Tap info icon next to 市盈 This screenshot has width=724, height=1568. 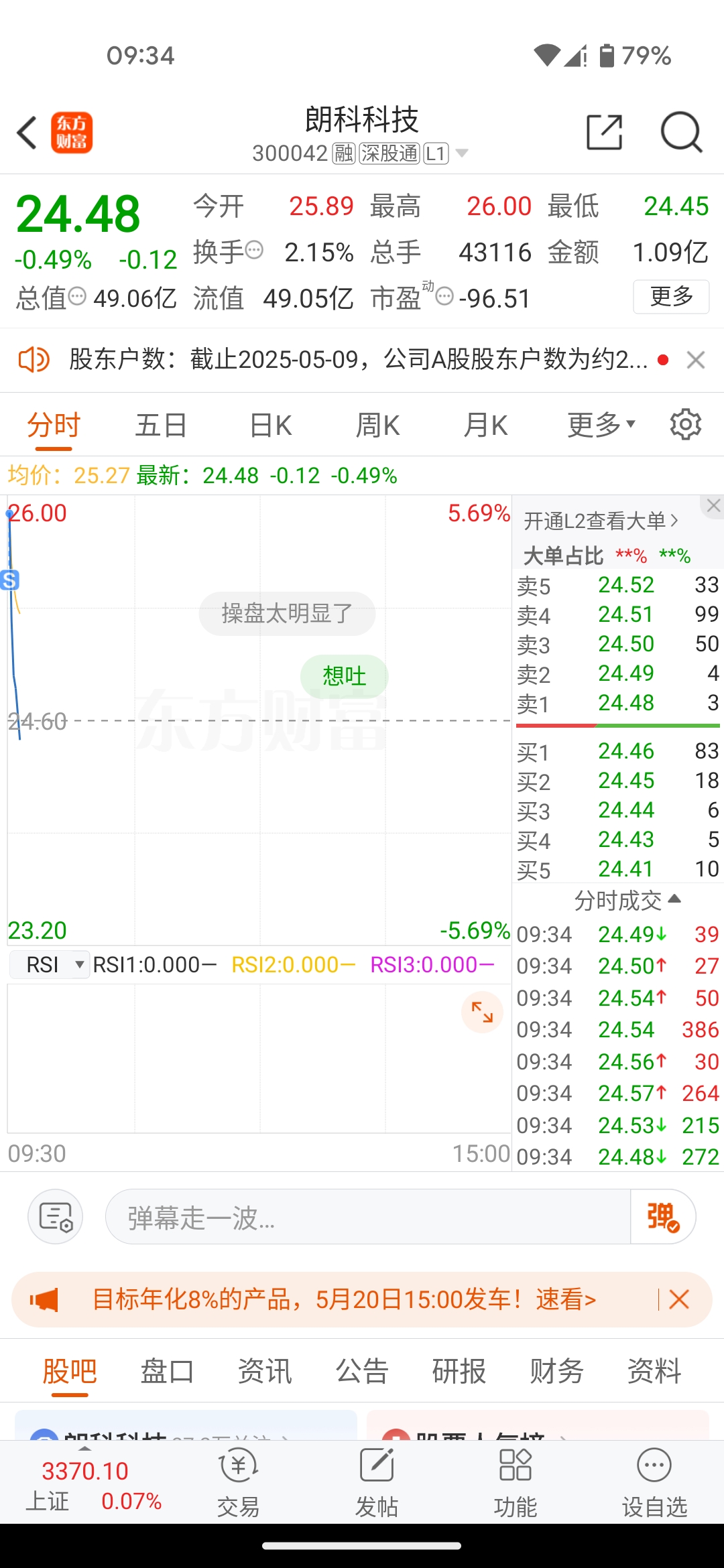click(444, 296)
